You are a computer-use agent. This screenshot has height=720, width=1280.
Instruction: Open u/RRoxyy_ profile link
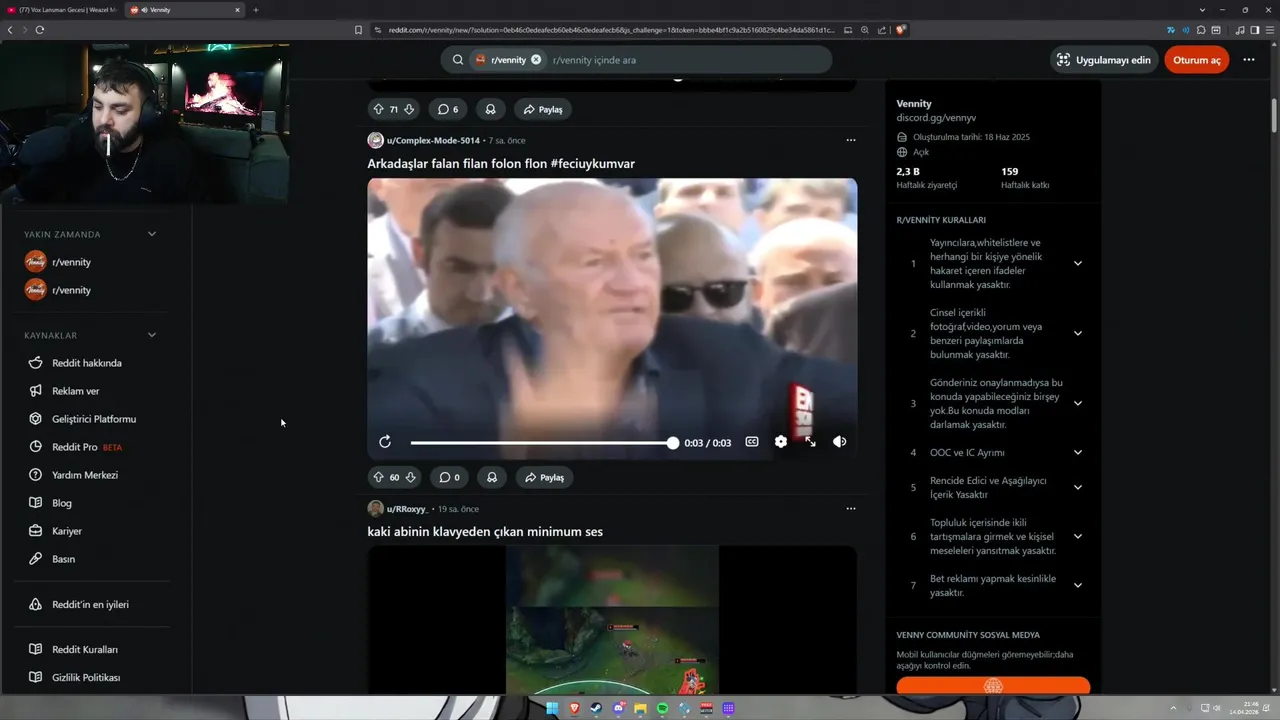pos(407,508)
